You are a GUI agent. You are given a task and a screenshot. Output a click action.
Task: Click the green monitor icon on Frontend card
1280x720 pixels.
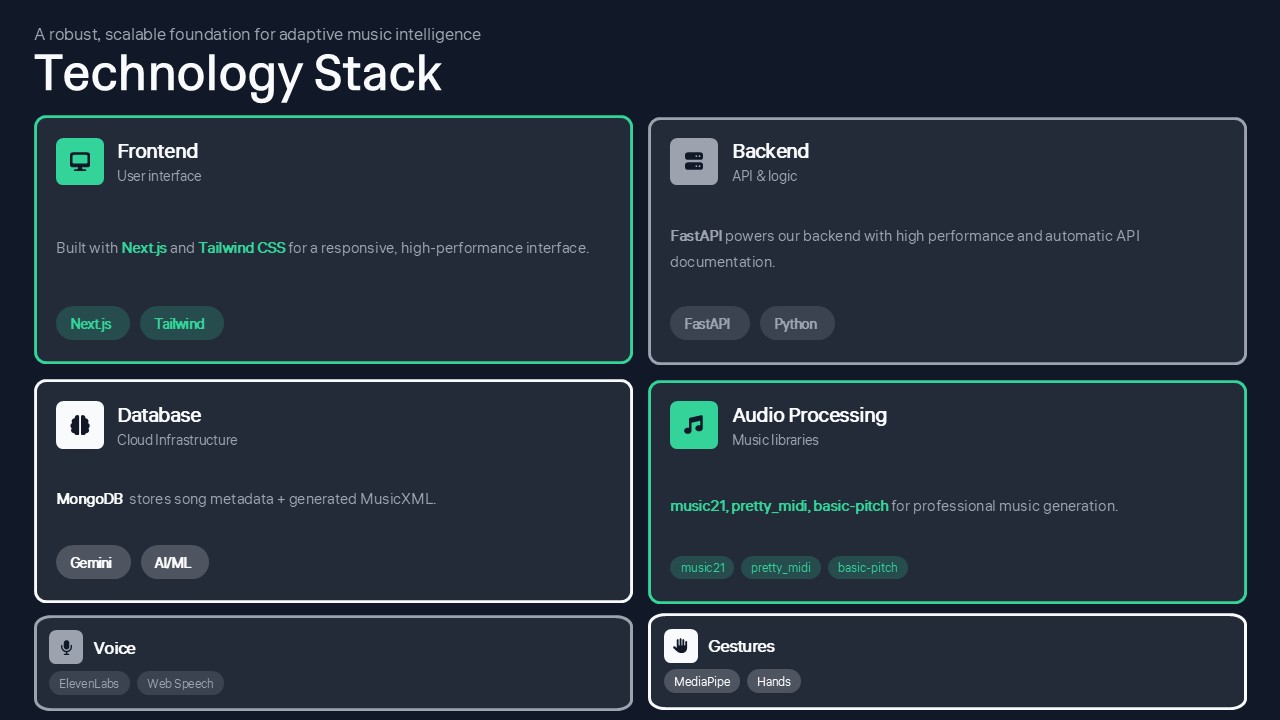(x=80, y=161)
